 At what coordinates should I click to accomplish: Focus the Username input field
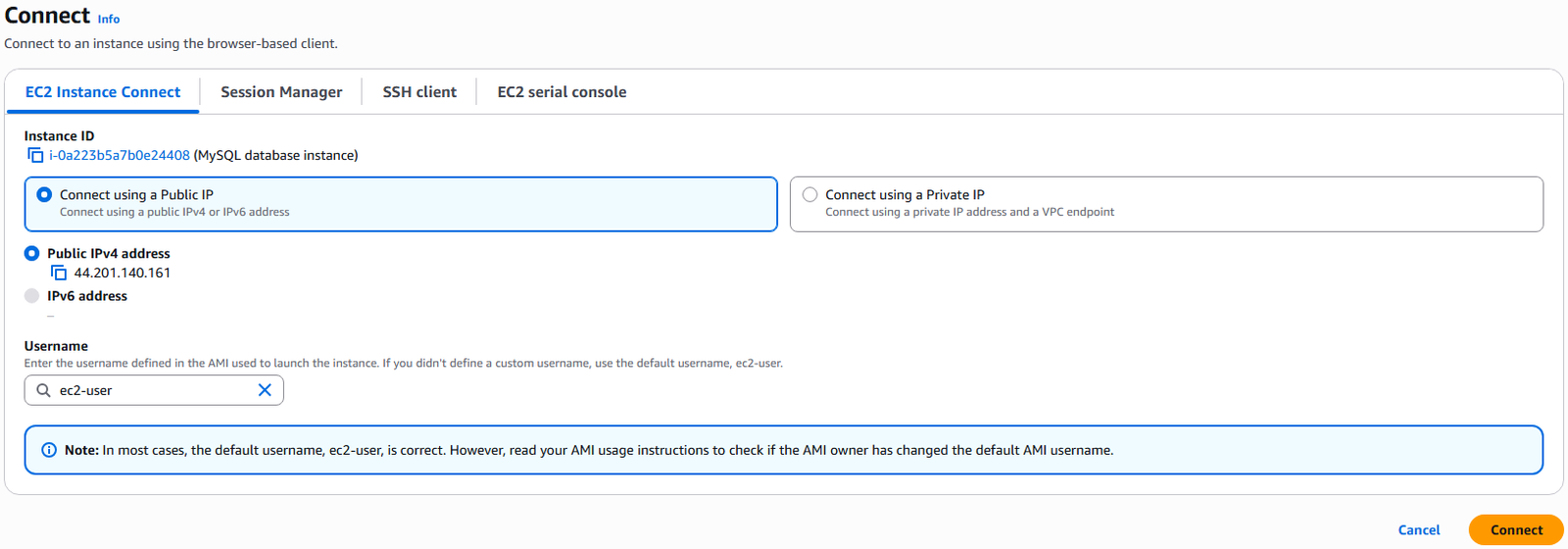[154, 390]
